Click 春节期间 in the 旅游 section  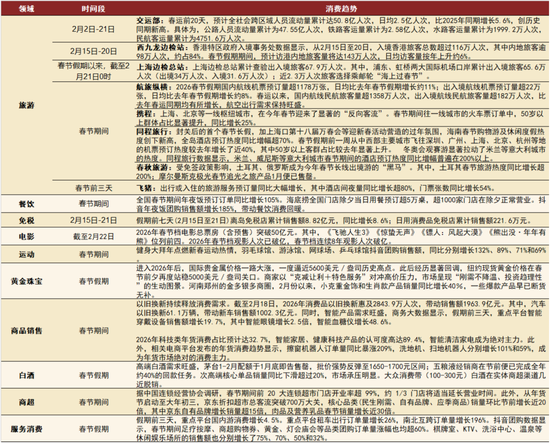pos(93,132)
